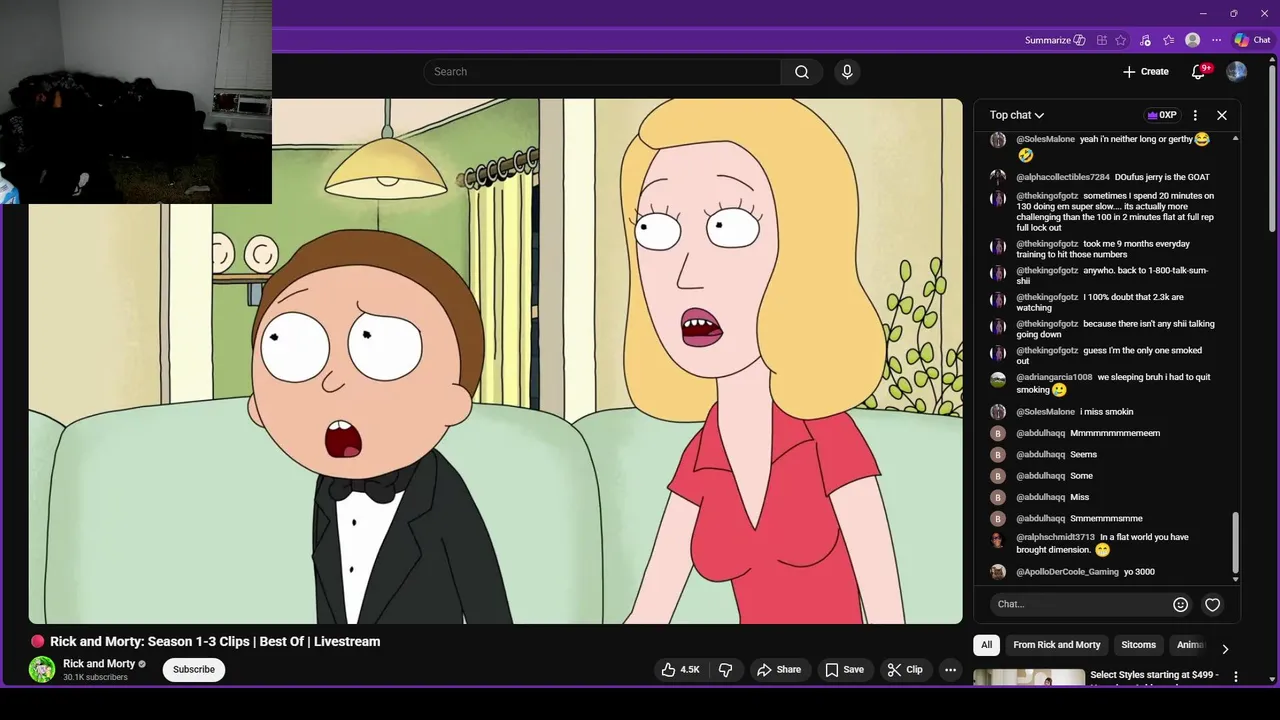This screenshot has height=720, width=1280.
Task: Show next filter chips arrow
Action: (1225, 649)
